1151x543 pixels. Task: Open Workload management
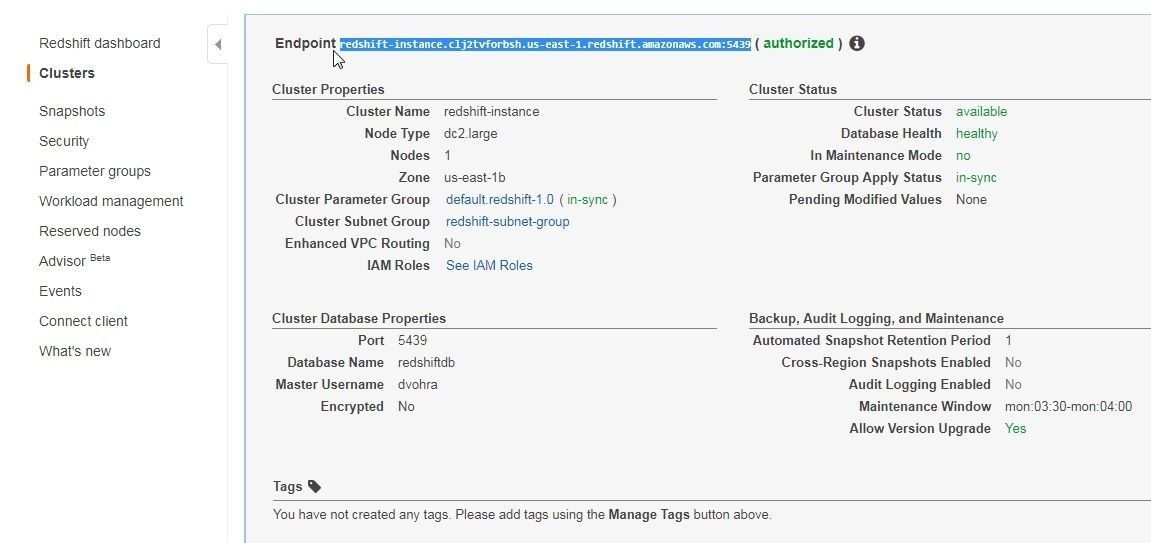112,202
